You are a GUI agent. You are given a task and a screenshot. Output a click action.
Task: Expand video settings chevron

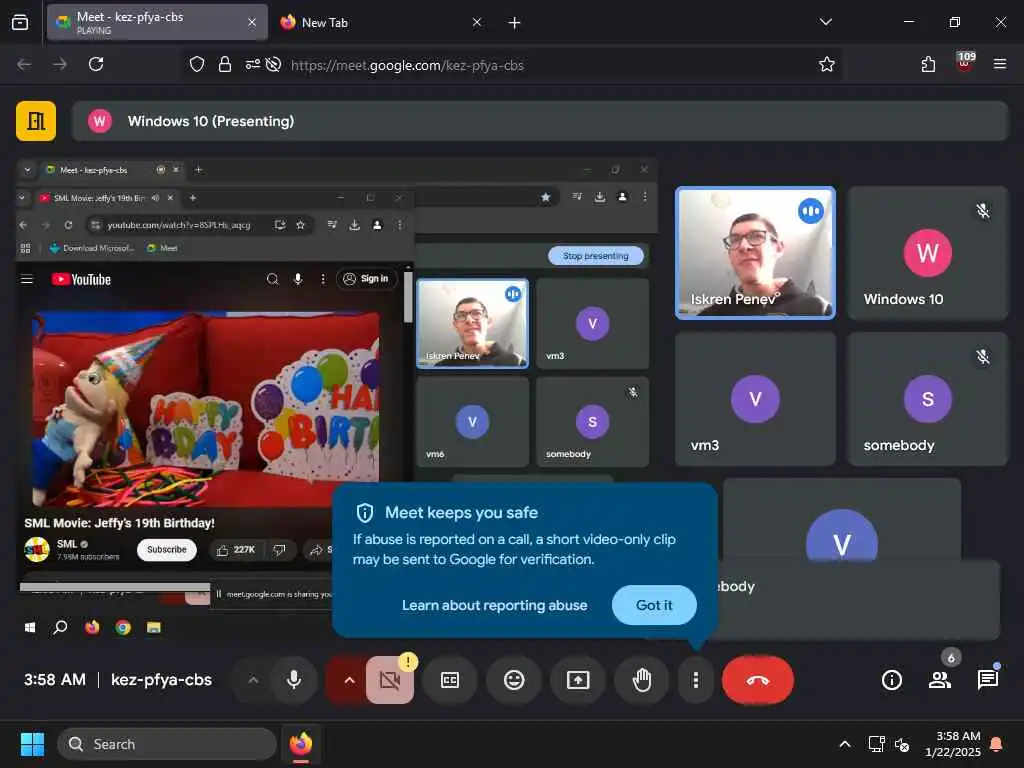349,680
